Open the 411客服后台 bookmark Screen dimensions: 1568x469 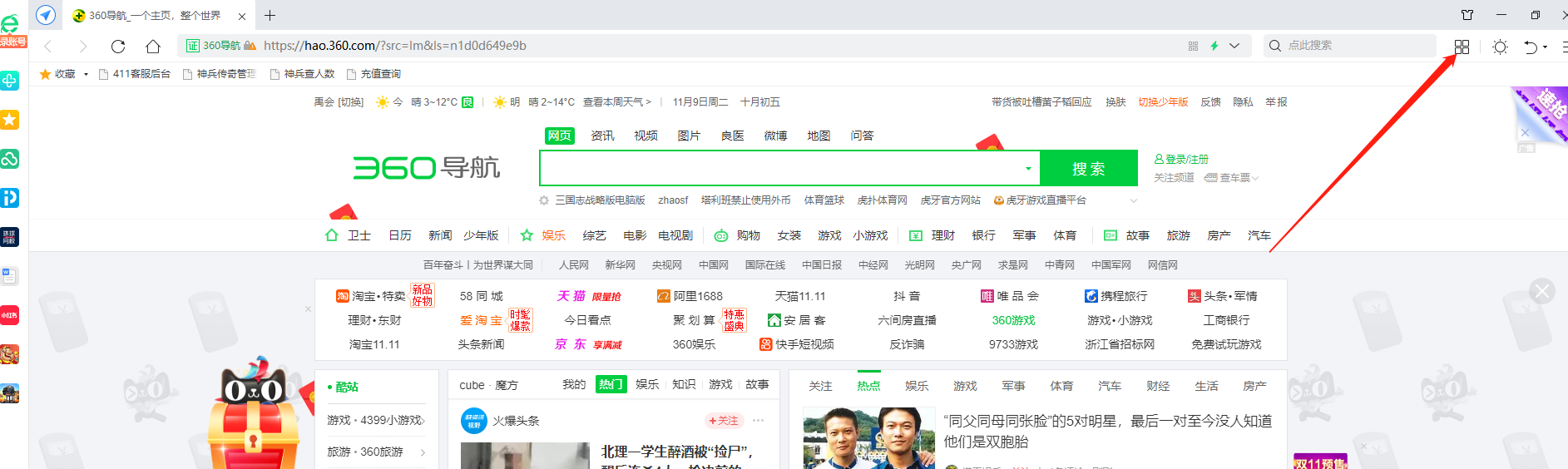pos(135,74)
